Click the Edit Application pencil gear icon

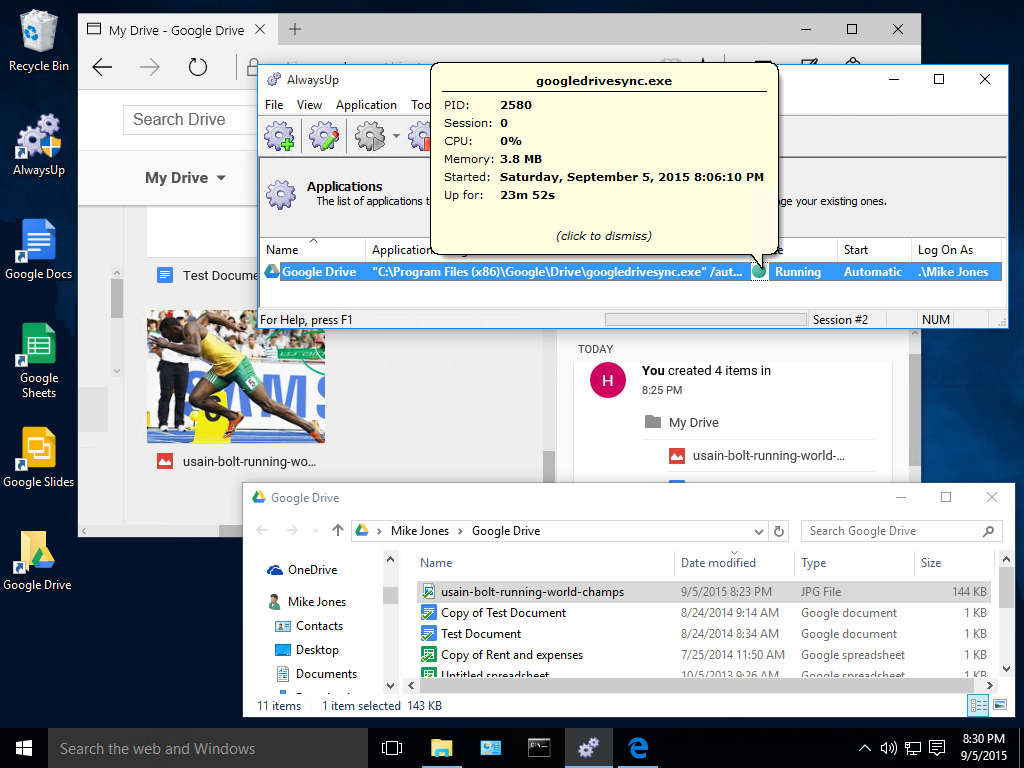324,136
